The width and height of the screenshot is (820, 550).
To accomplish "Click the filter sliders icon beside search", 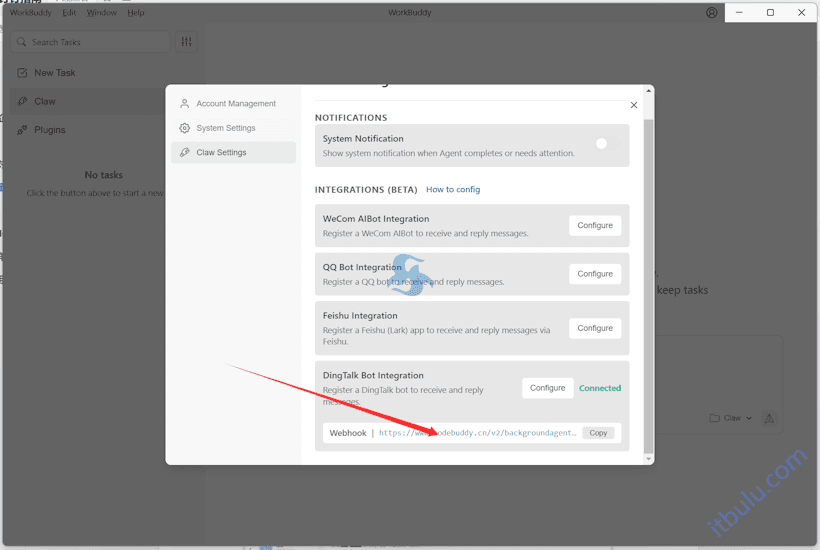I will click(186, 42).
